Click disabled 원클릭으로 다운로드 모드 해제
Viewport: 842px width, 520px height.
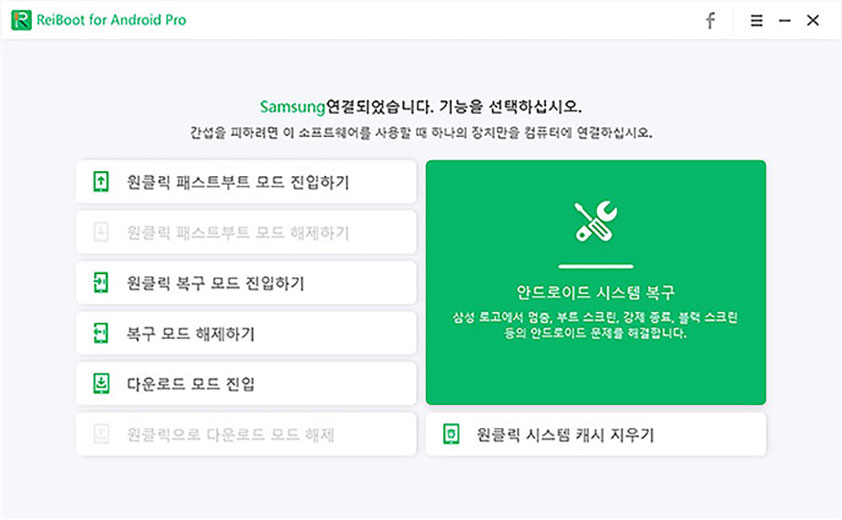[x=246, y=434]
